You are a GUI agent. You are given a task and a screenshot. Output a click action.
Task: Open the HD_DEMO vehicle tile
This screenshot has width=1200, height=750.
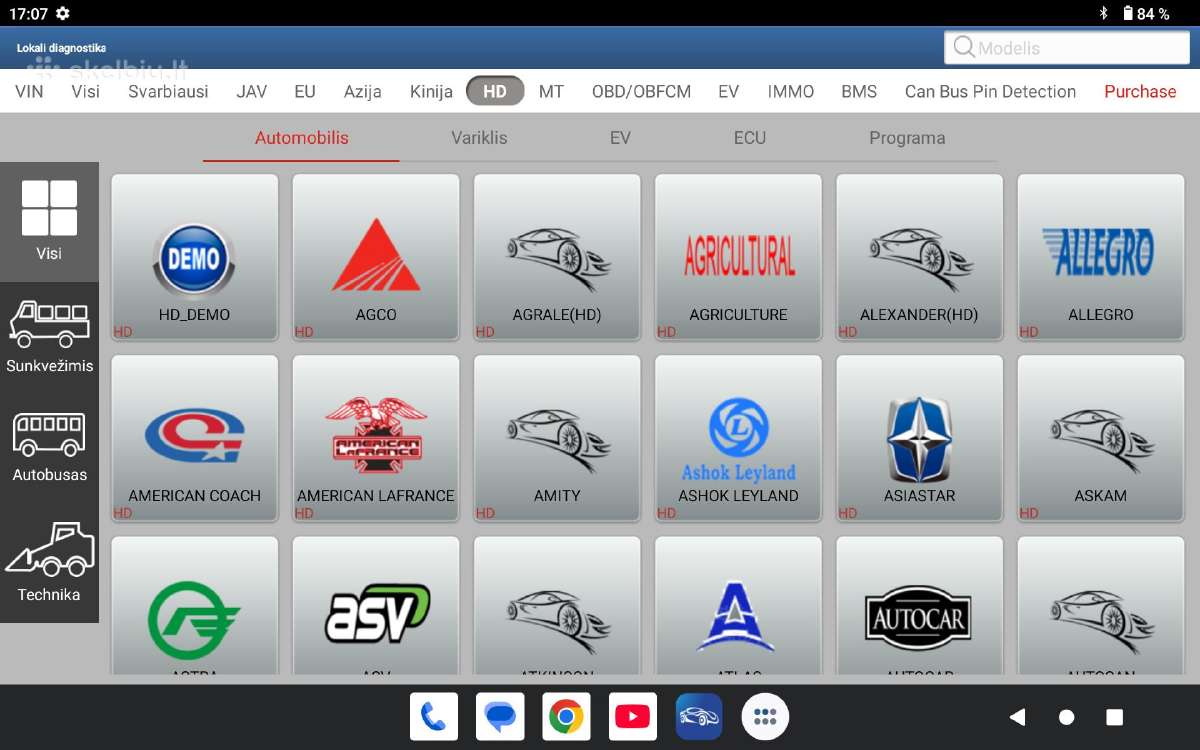(194, 257)
